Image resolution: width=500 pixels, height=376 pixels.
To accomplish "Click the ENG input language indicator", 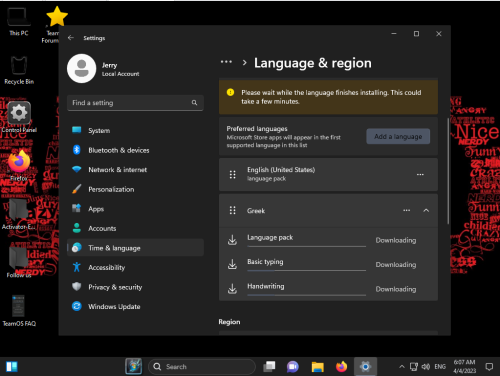I will [440, 367].
